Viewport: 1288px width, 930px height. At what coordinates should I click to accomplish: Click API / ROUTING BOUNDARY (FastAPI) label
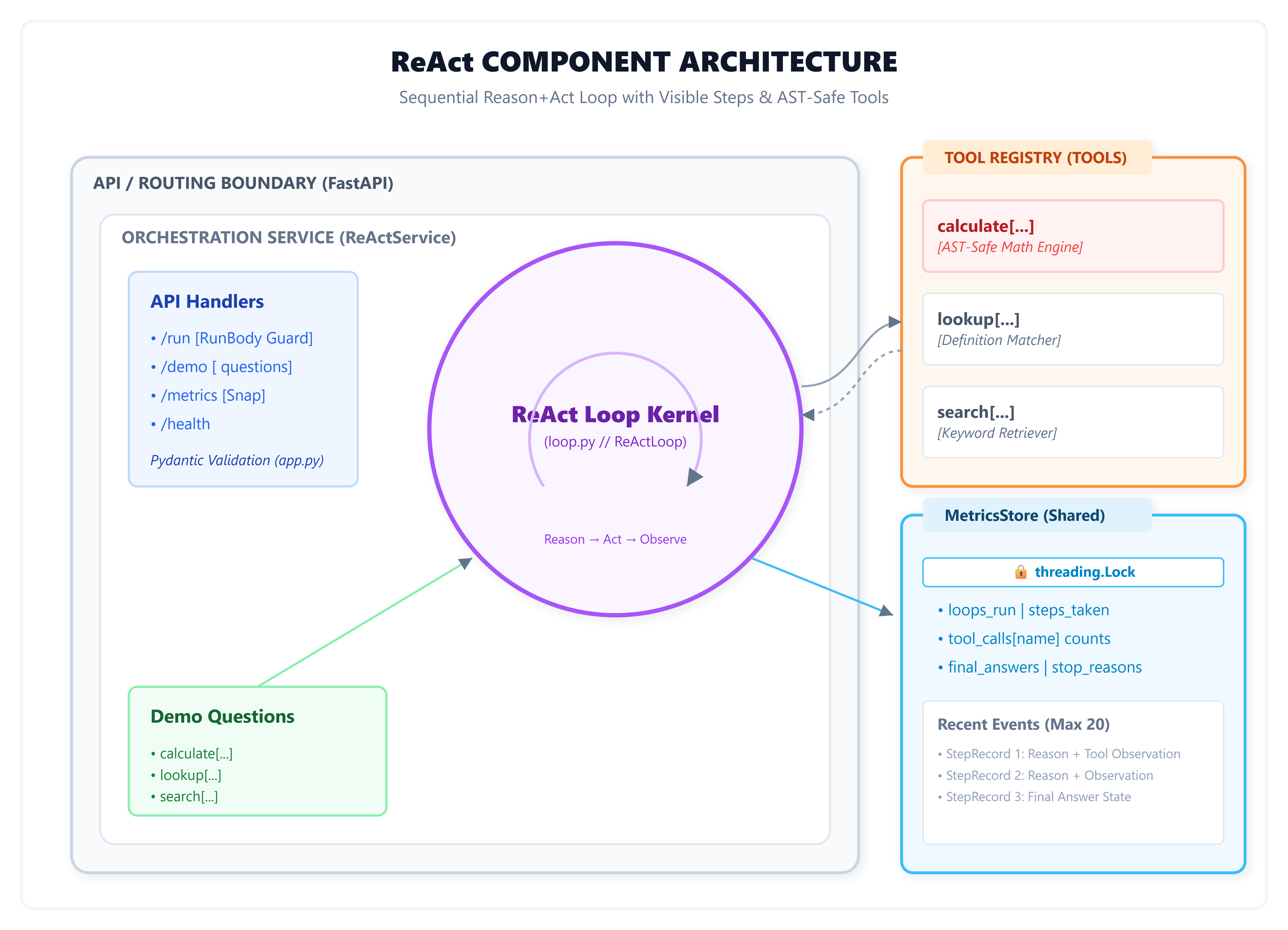(243, 183)
